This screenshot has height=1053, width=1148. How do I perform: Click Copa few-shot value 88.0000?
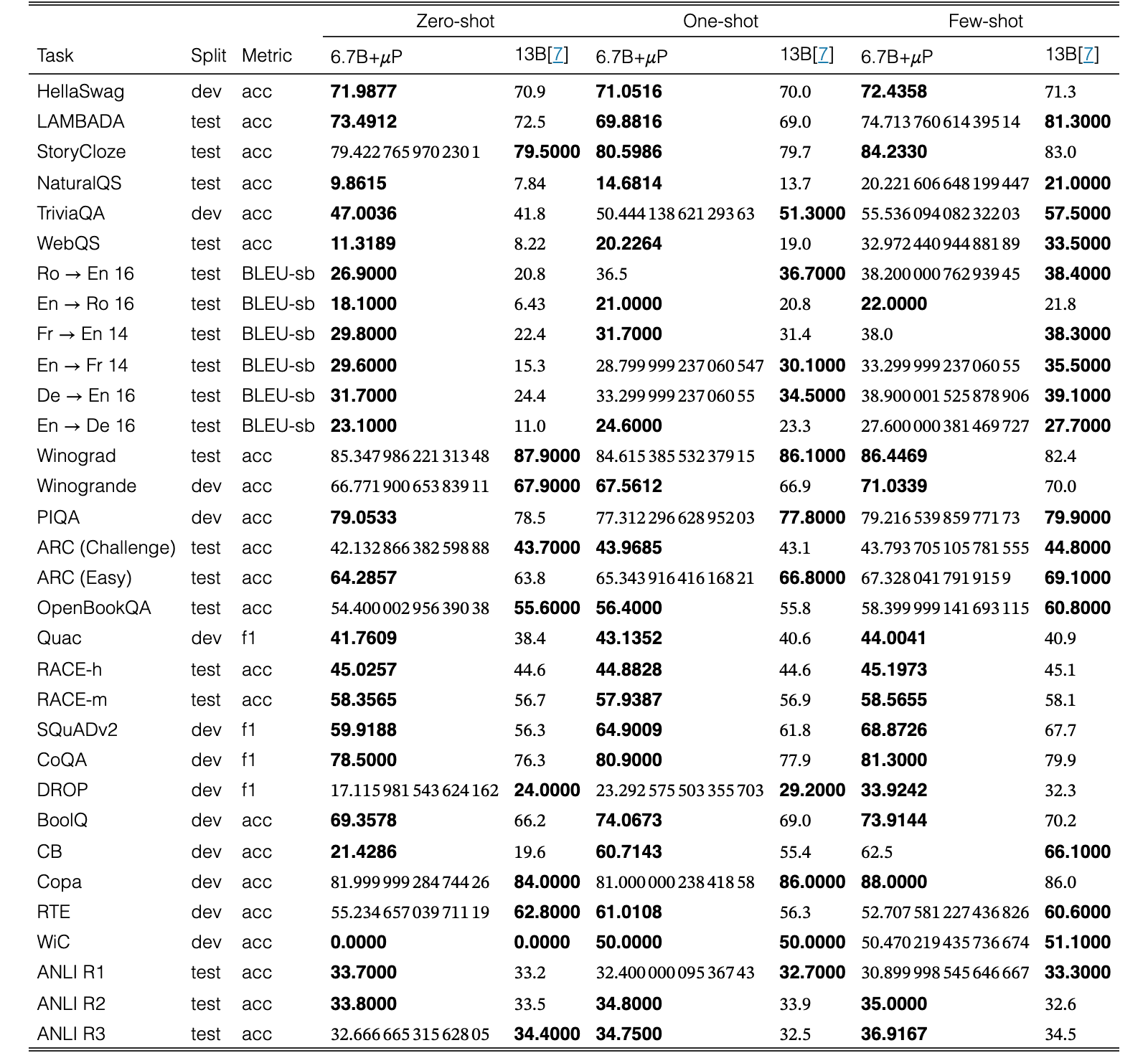pos(894,882)
